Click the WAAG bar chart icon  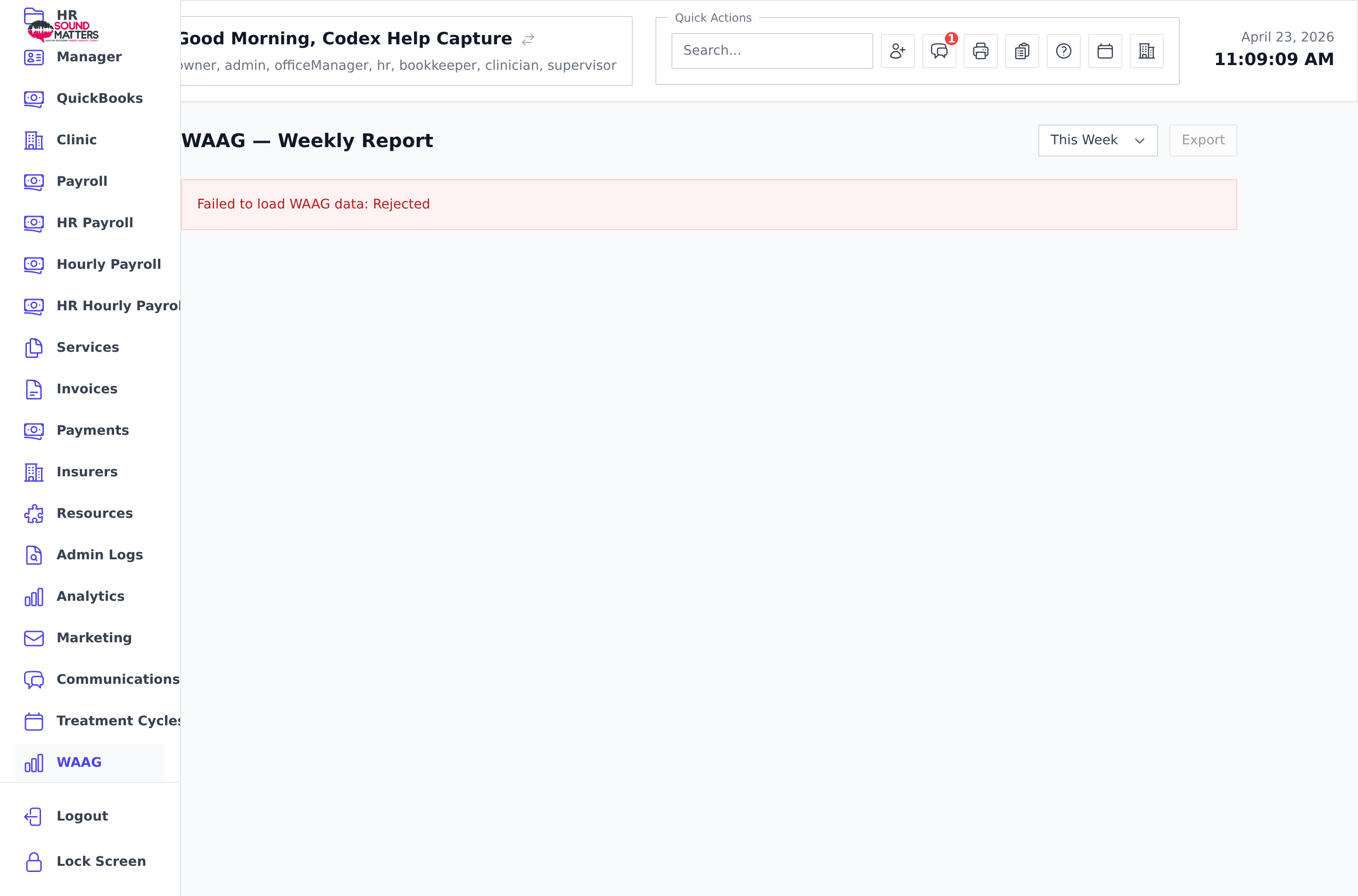[33, 762]
